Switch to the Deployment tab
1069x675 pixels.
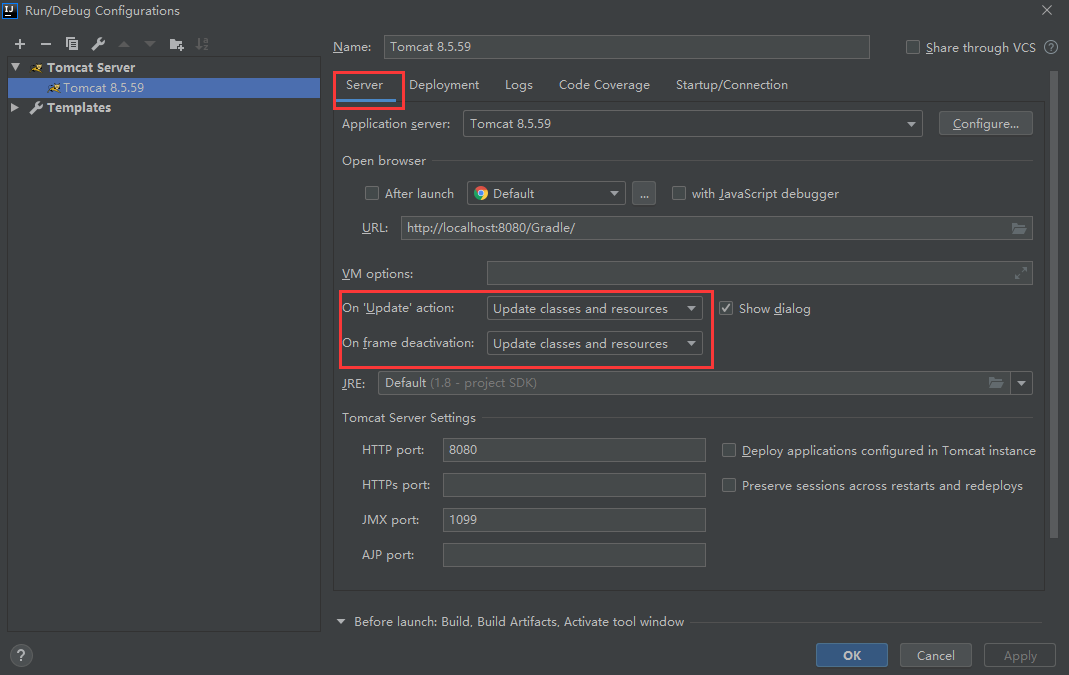444,85
